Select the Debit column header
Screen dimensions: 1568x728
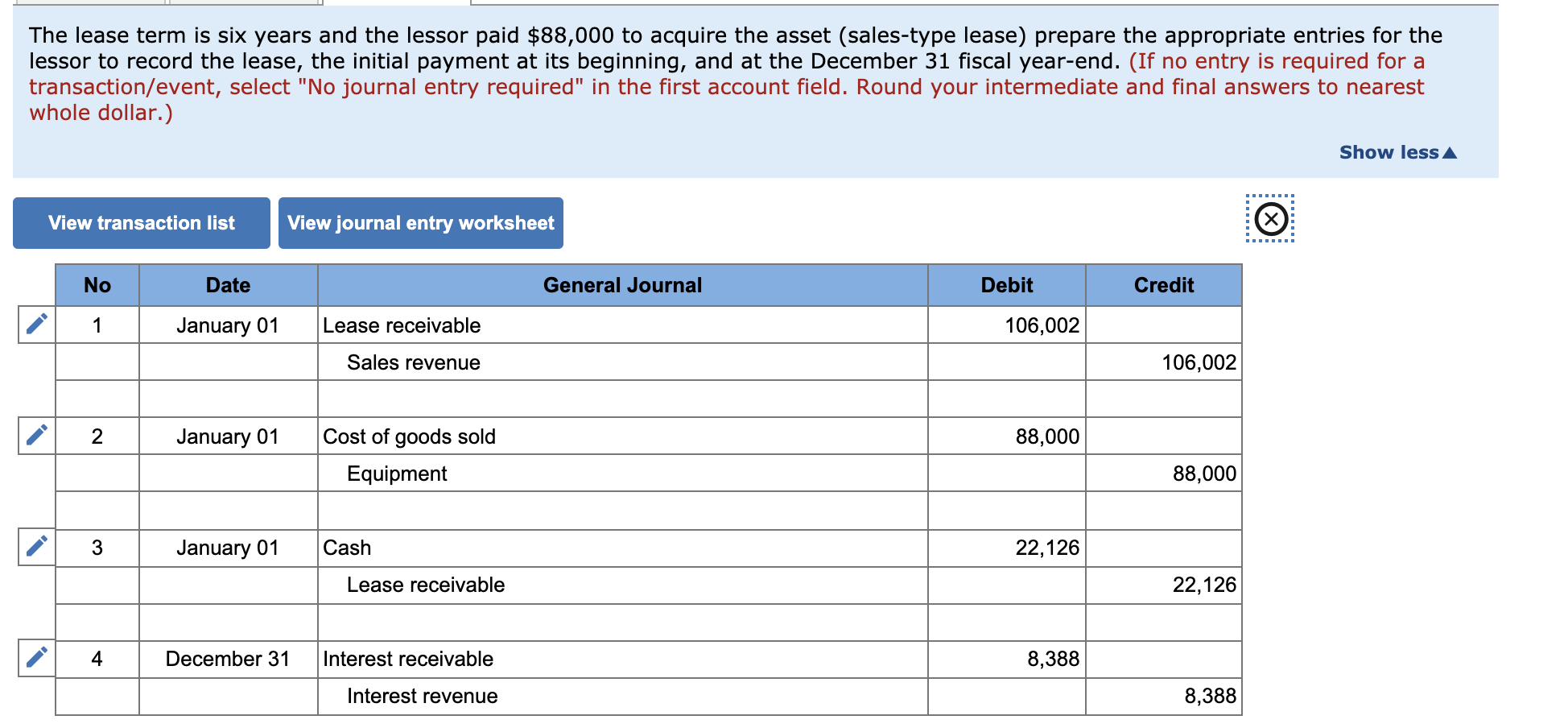pos(1007,285)
